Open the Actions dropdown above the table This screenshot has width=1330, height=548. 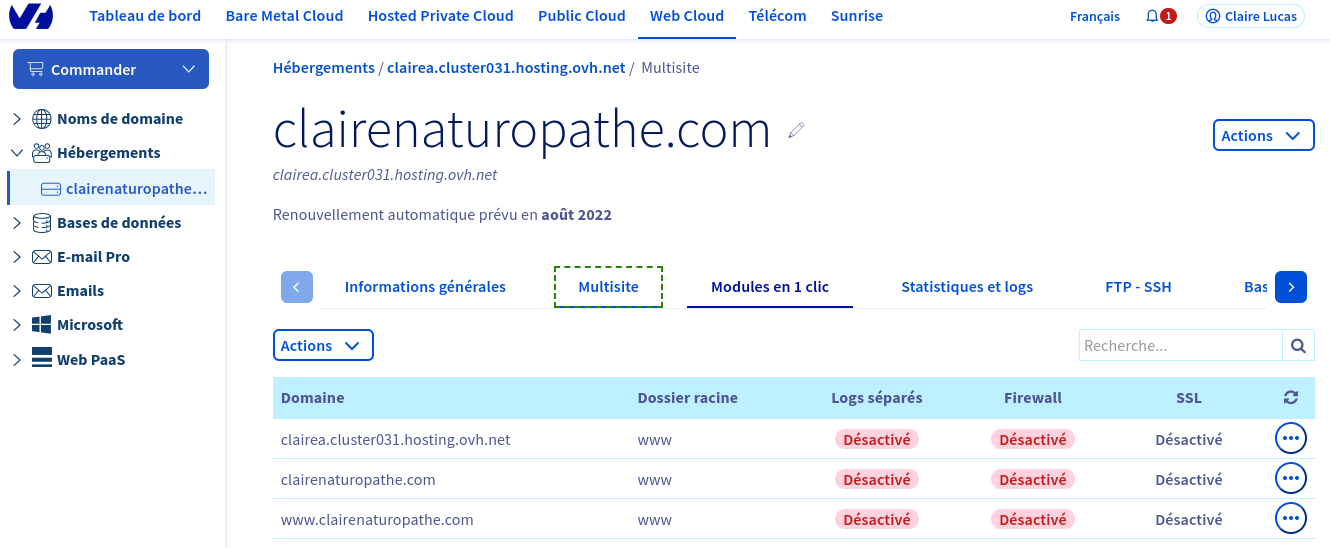(323, 346)
